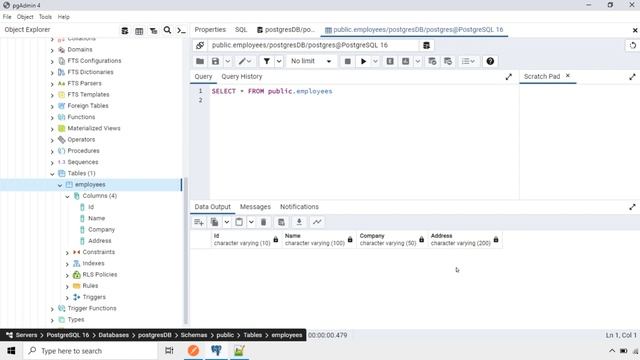Open the File menu

[7, 17]
